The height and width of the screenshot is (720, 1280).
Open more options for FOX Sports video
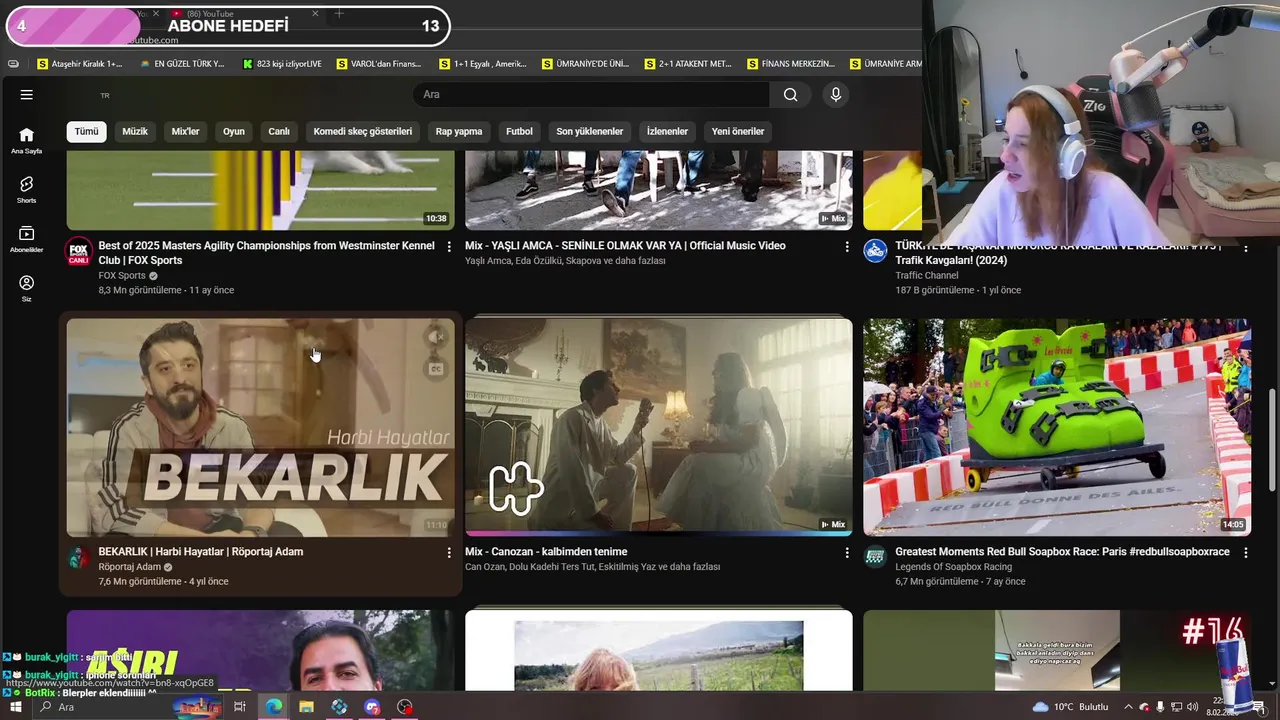click(x=448, y=246)
